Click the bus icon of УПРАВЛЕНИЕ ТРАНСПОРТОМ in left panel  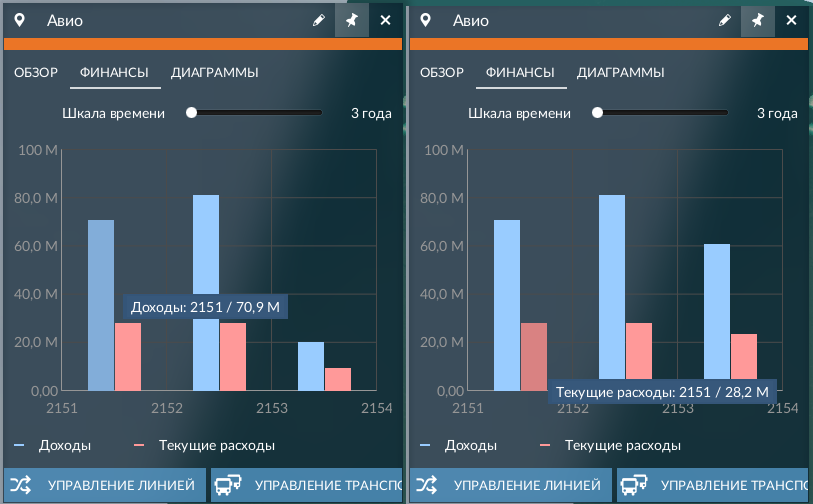pos(228,485)
